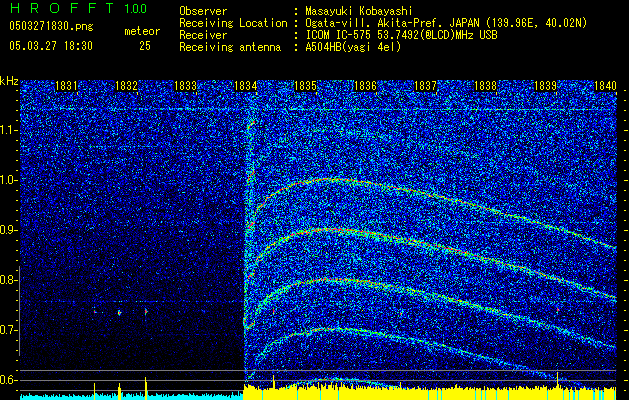Viewport: 629px width, 400px height.
Task: Click the 'Receiver' field label
Action: point(203,35)
